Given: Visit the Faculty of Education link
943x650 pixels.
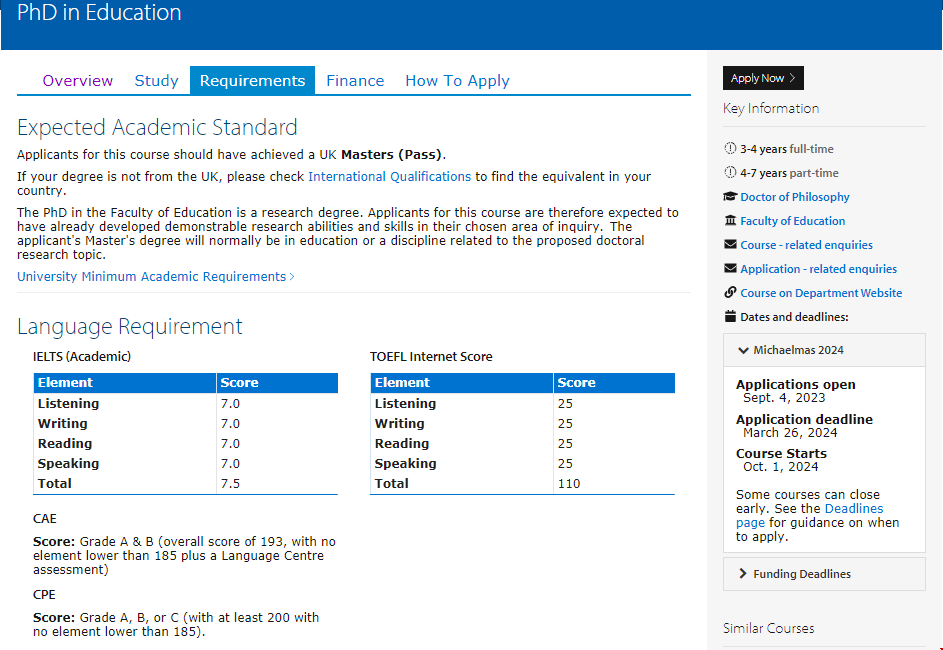Looking at the screenshot, I should (792, 221).
